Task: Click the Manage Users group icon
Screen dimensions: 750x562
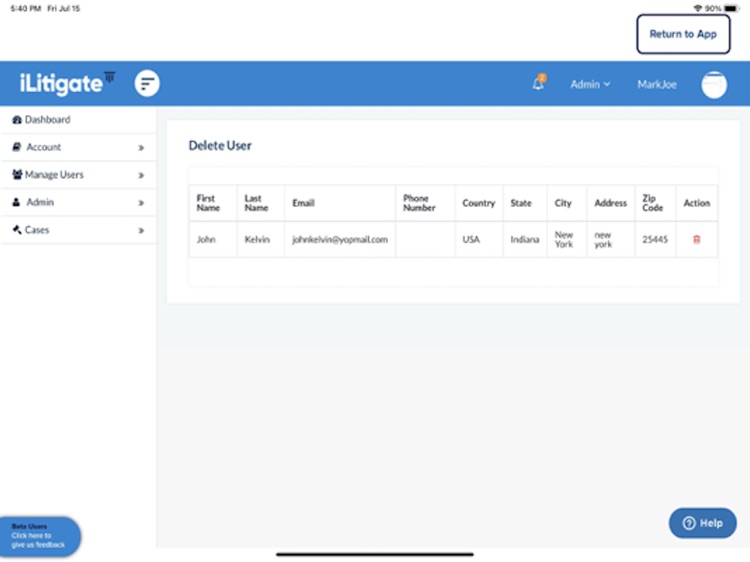Action: (x=17, y=174)
